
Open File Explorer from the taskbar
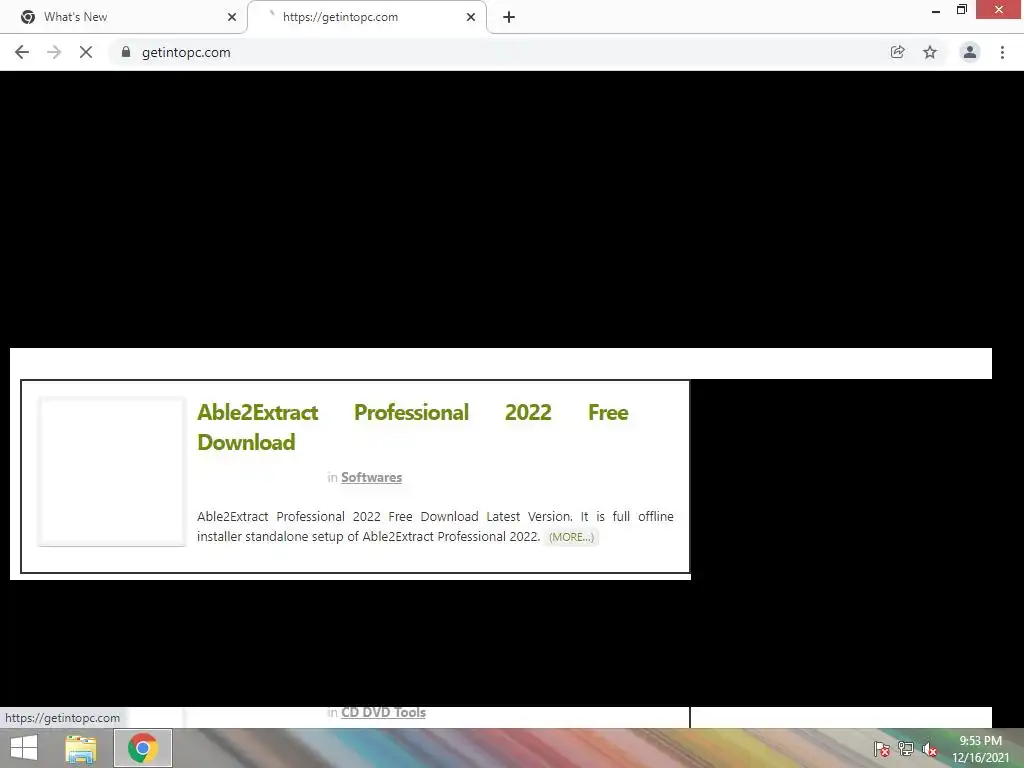(x=81, y=748)
